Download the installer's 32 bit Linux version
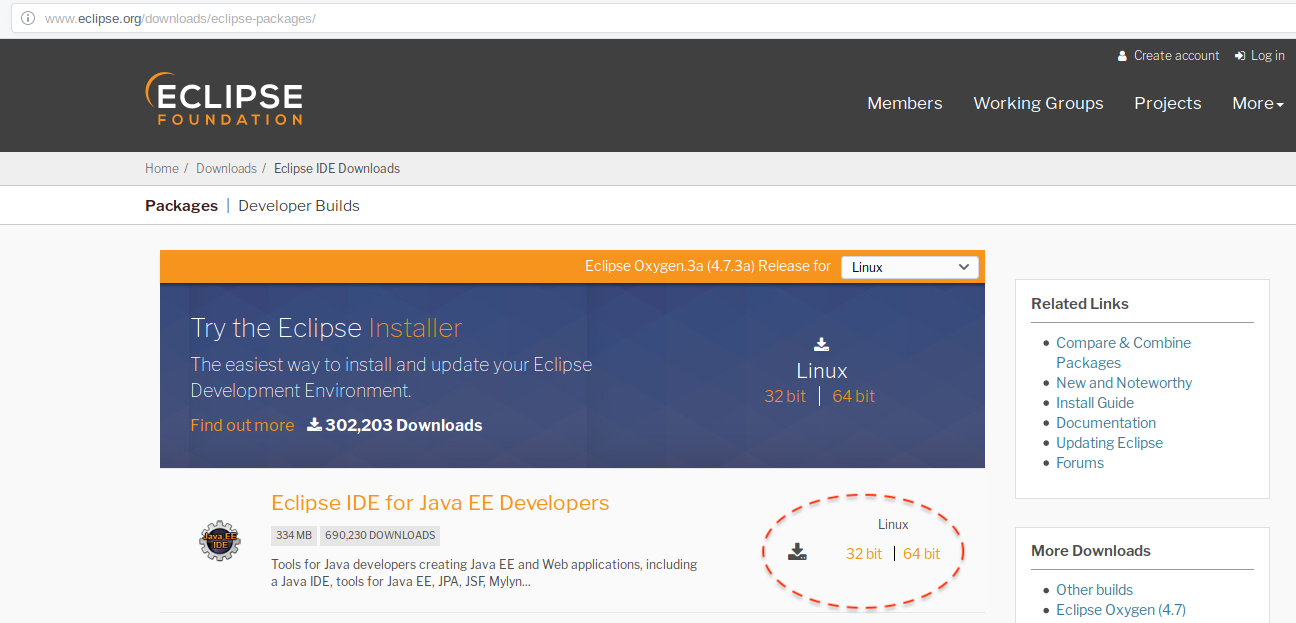Image resolution: width=1296 pixels, height=623 pixels. pyautogui.click(x=785, y=396)
